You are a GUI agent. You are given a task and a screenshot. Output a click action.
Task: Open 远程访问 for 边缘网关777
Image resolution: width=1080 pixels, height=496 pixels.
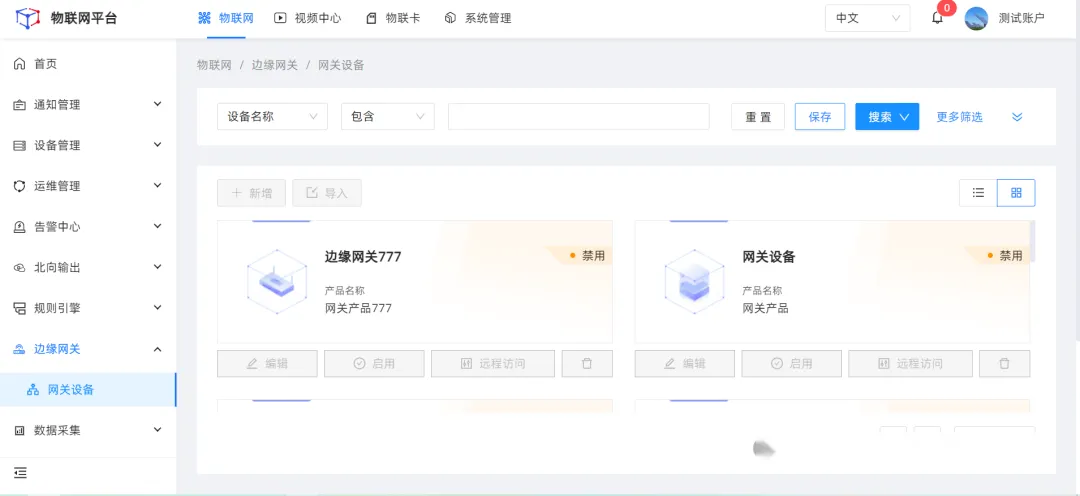492,364
